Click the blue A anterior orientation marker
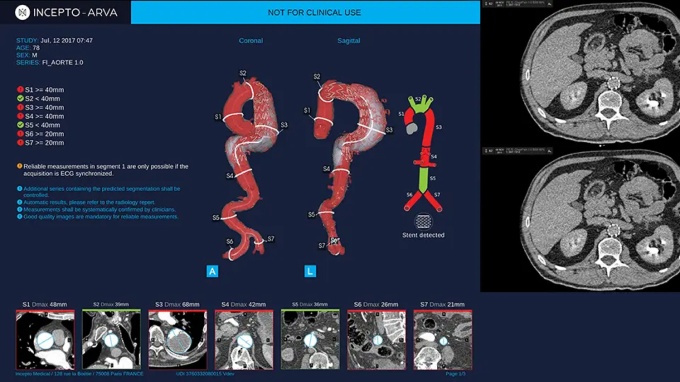 212,271
